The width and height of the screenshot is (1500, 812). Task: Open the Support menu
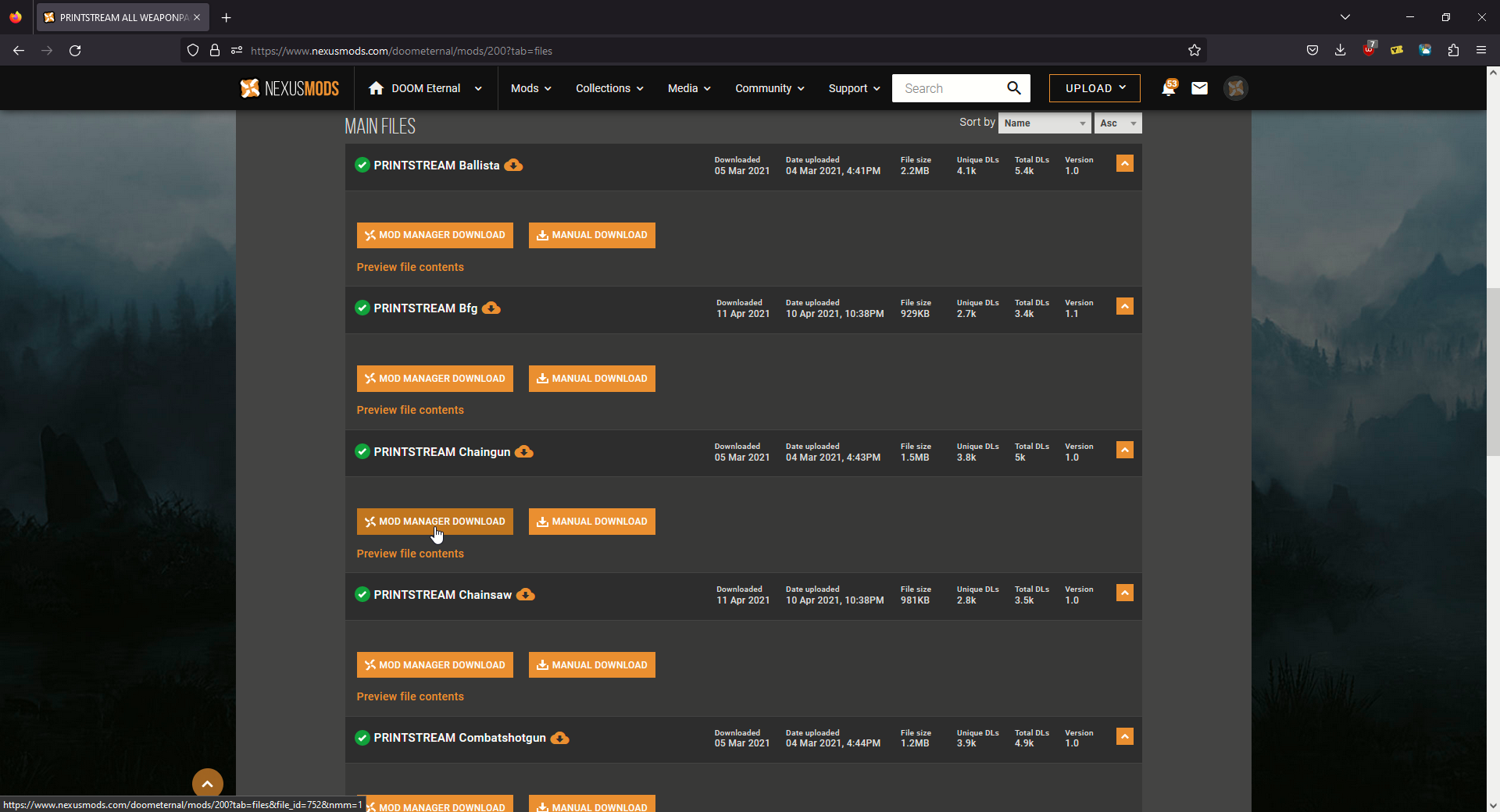pyautogui.click(x=855, y=88)
